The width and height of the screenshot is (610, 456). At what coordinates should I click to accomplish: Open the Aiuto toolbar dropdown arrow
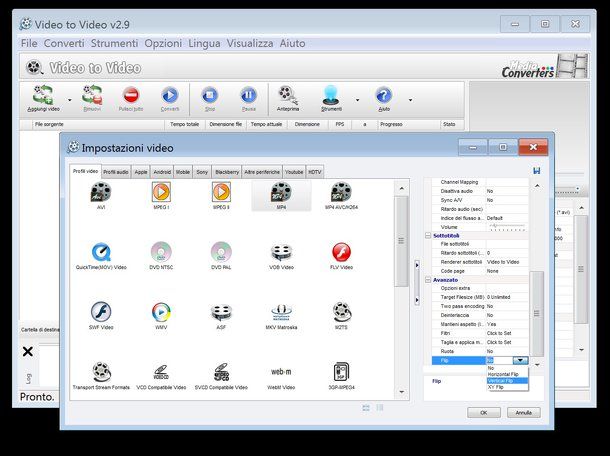pyautogui.click(x=410, y=100)
